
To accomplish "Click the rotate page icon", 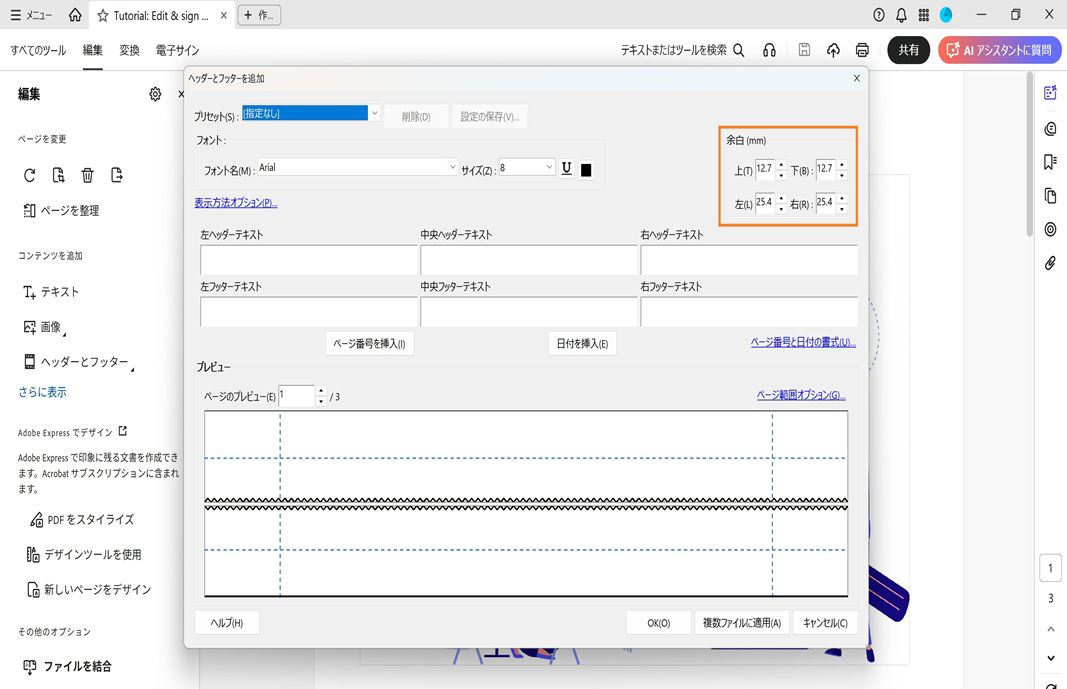I will (31, 174).
